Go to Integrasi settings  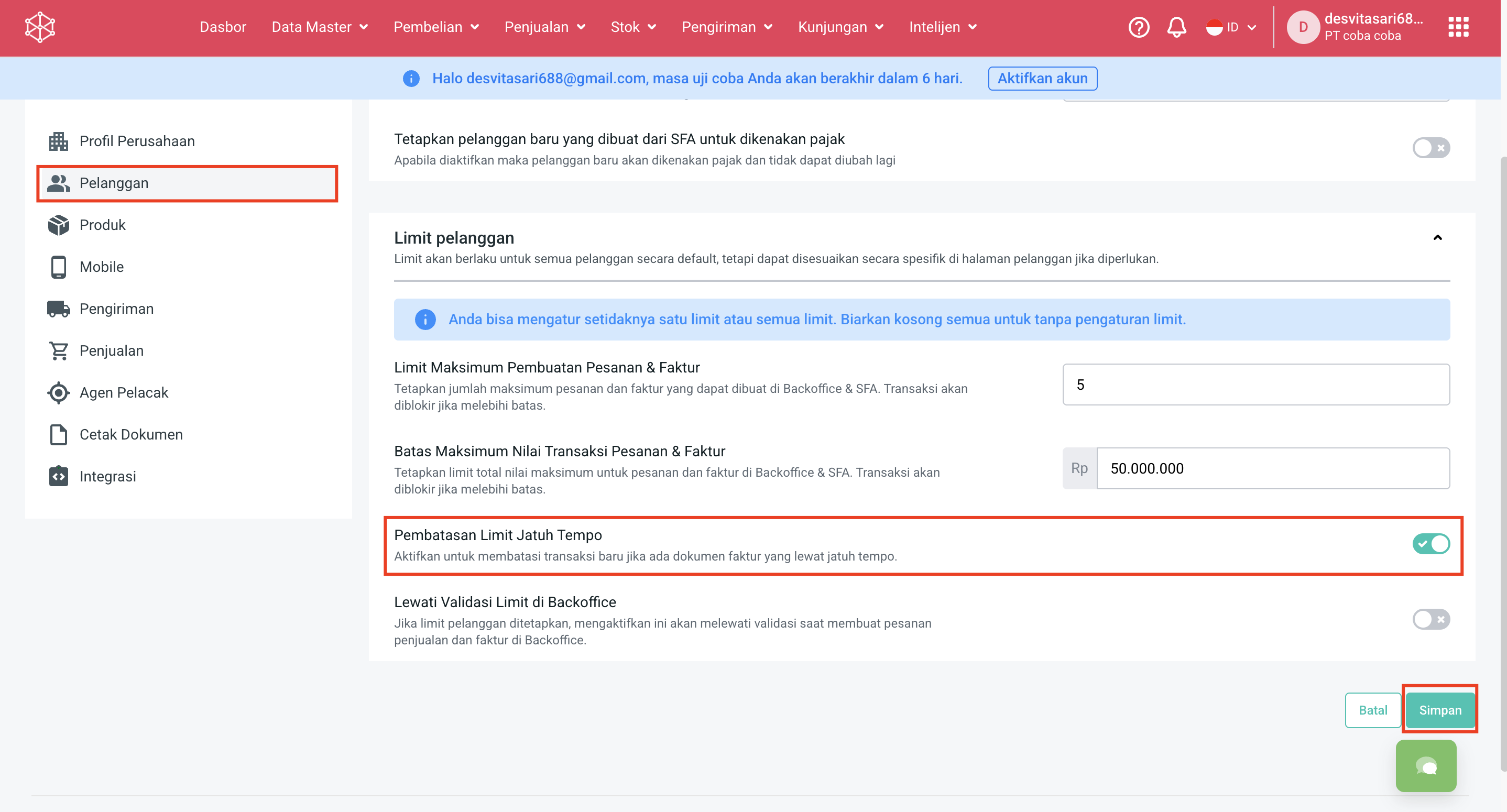107,476
